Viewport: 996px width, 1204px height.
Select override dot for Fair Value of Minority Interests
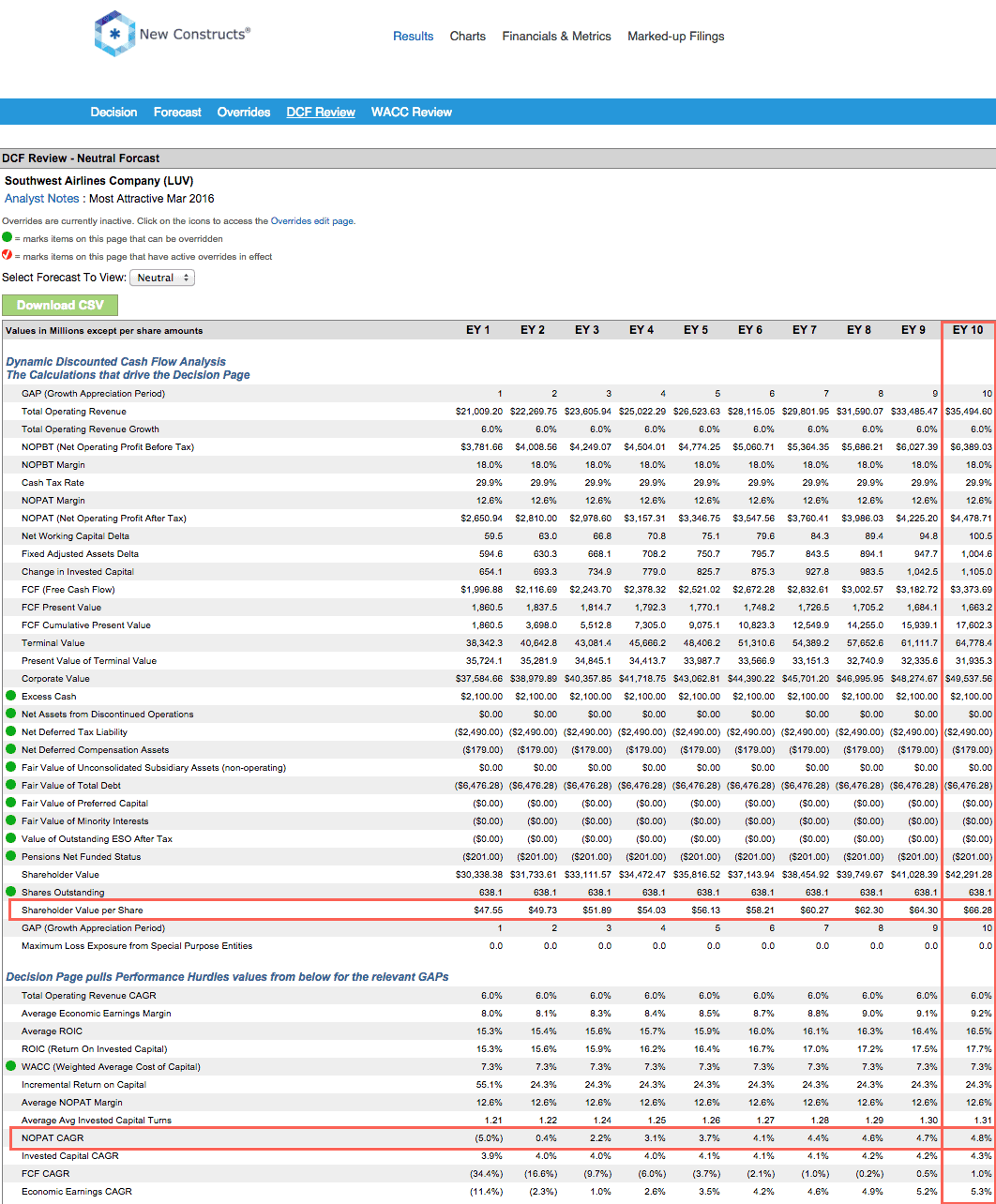coord(10,820)
